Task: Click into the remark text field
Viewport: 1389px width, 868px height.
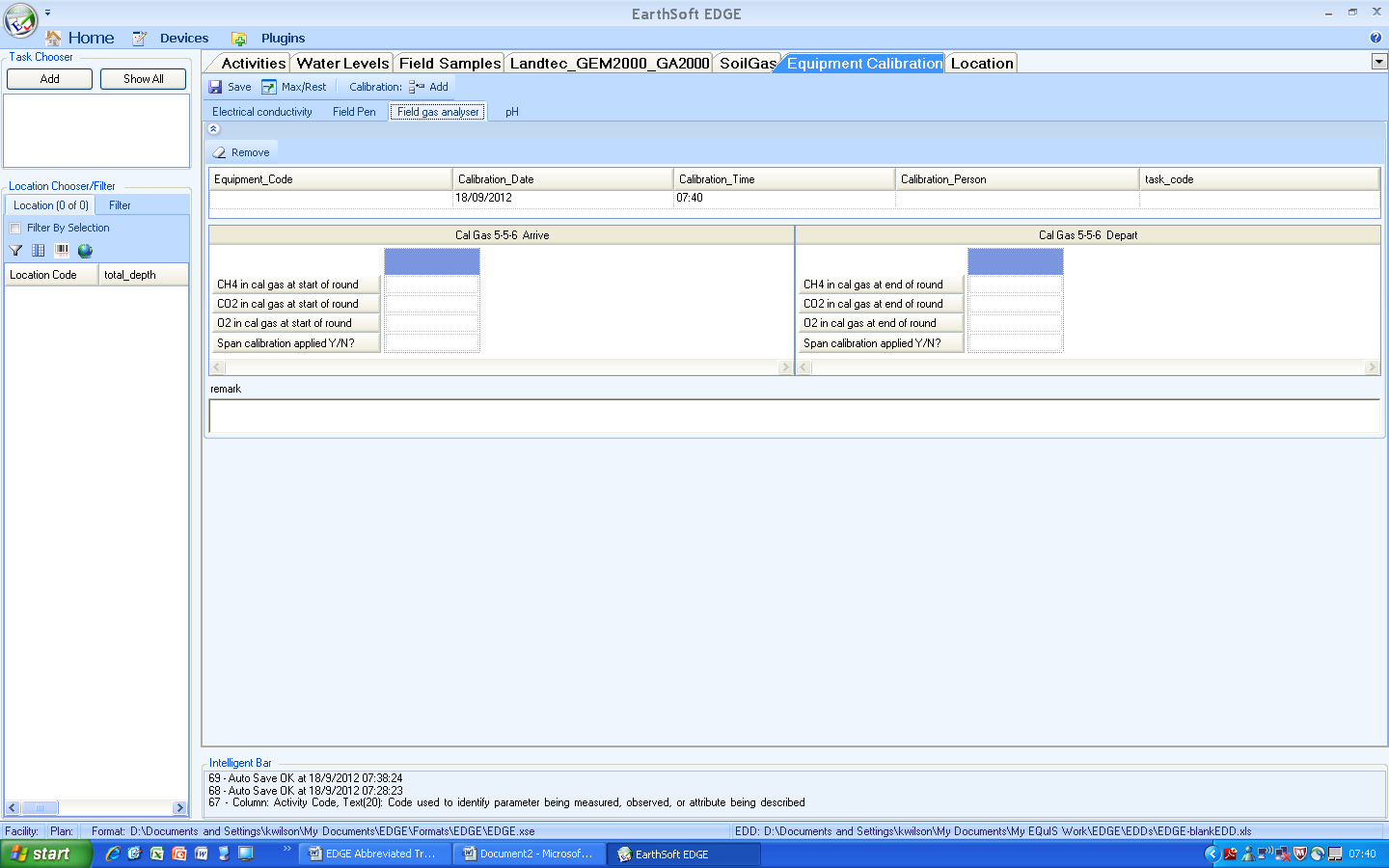Action: [x=795, y=416]
